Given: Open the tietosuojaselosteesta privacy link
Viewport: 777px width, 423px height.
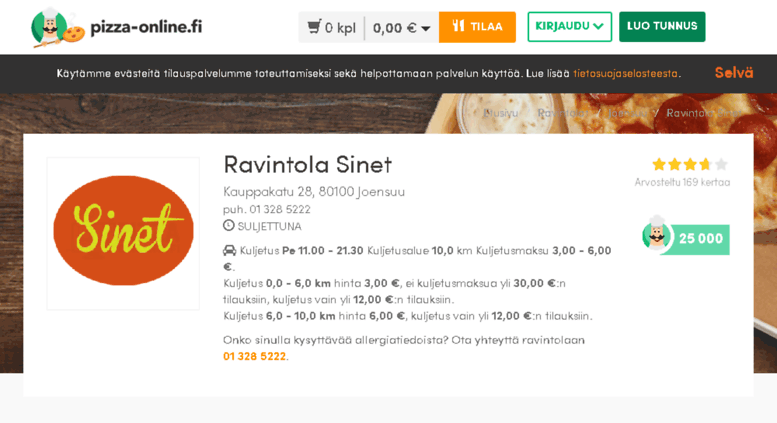Looking at the screenshot, I should 625,73.
